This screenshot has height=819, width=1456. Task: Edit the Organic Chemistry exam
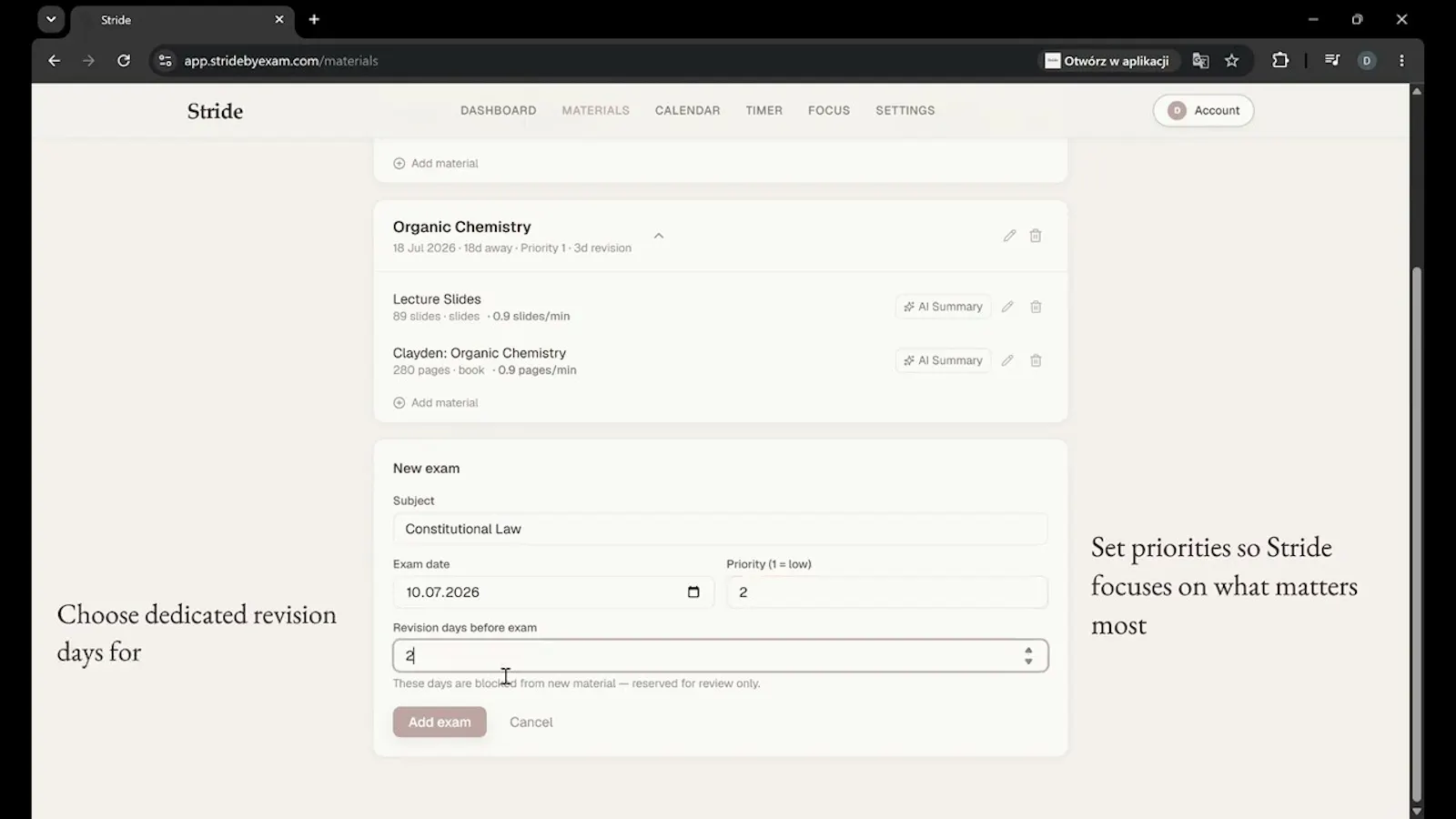coord(1009,236)
